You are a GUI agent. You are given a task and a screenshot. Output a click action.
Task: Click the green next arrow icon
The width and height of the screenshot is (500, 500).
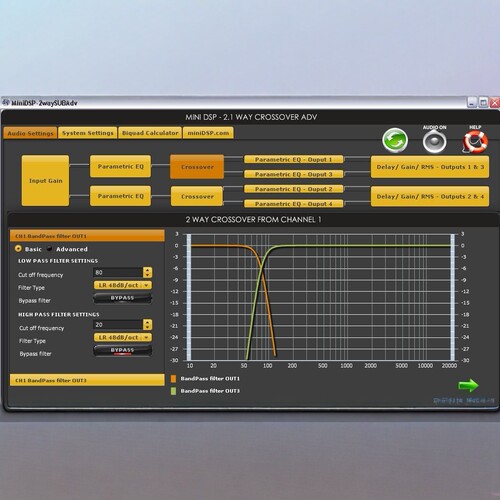[x=468, y=385]
